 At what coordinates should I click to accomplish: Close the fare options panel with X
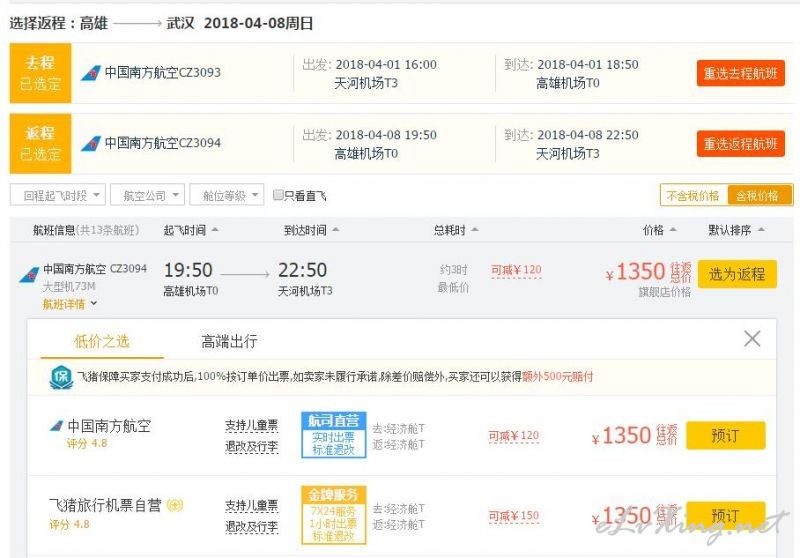[x=752, y=339]
